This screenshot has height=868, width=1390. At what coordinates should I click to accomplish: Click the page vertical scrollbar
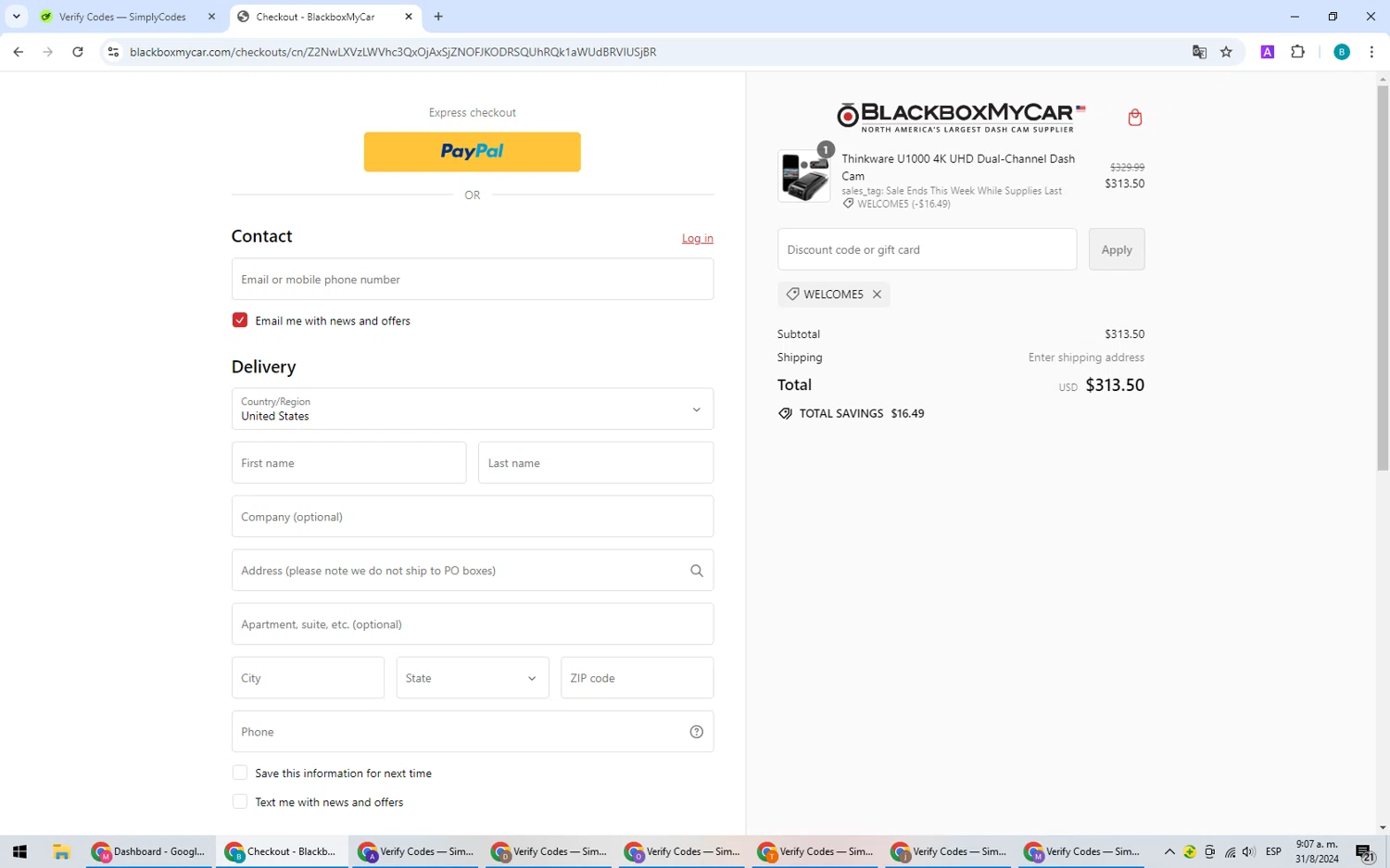click(1383, 278)
